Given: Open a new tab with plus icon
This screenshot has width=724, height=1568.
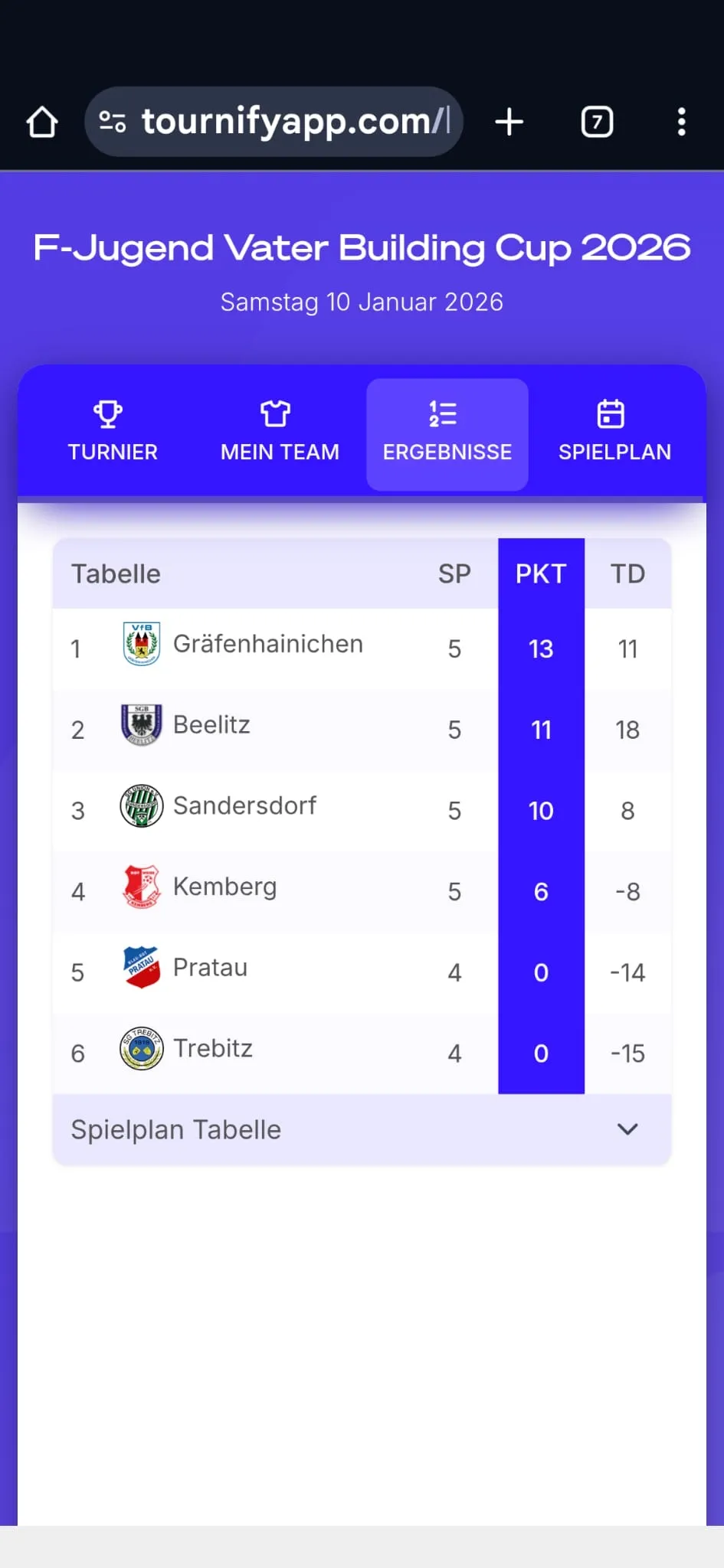Looking at the screenshot, I should (509, 122).
